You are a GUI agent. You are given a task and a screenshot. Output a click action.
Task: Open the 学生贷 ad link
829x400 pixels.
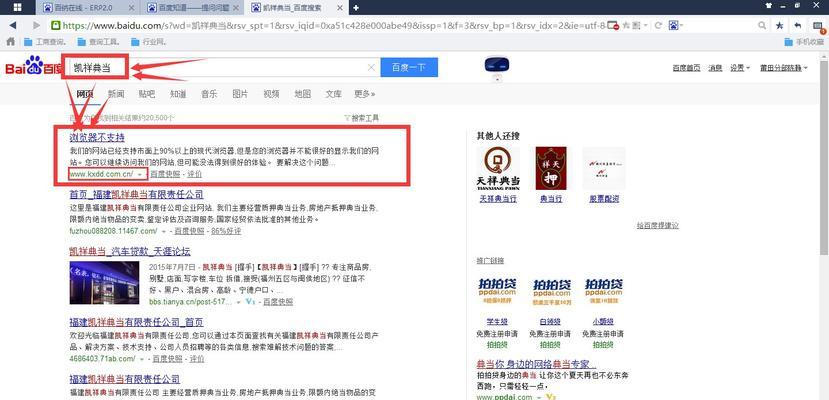point(497,321)
